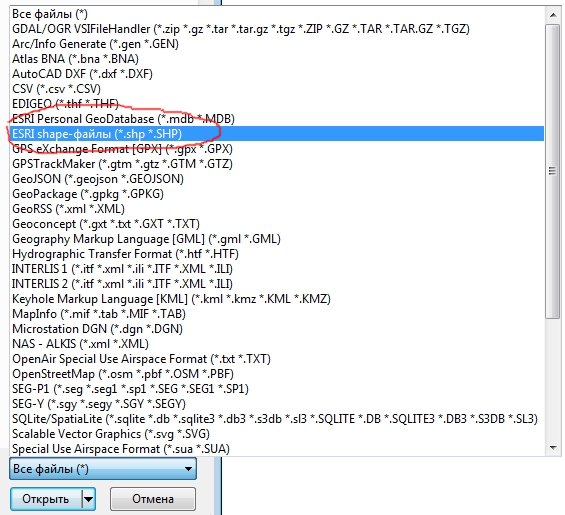Viewport: 565px width, 515px height.
Task: Select Keyhole Markup Language [KML] entry
Action: (x=277, y=299)
